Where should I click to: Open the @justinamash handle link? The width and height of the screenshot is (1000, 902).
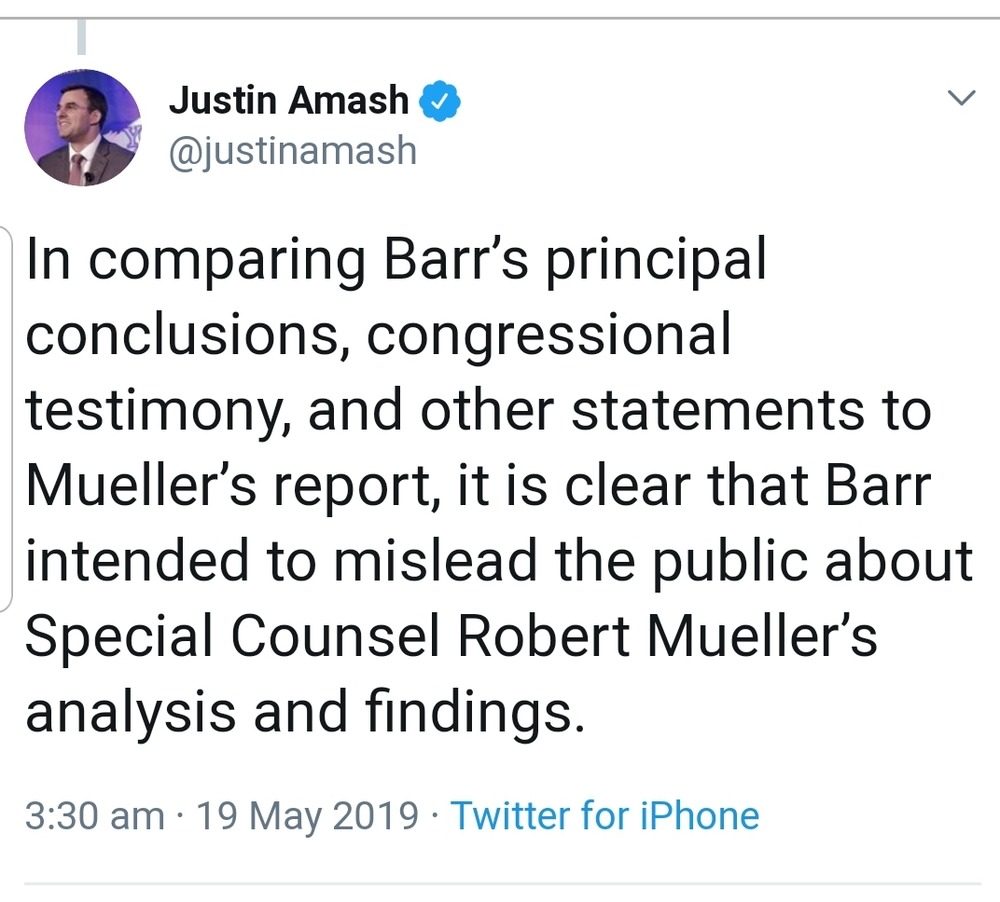pos(292,151)
